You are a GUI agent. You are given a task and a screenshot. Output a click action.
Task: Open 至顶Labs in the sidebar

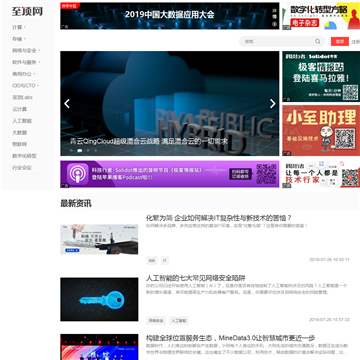pyautogui.click(x=22, y=97)
